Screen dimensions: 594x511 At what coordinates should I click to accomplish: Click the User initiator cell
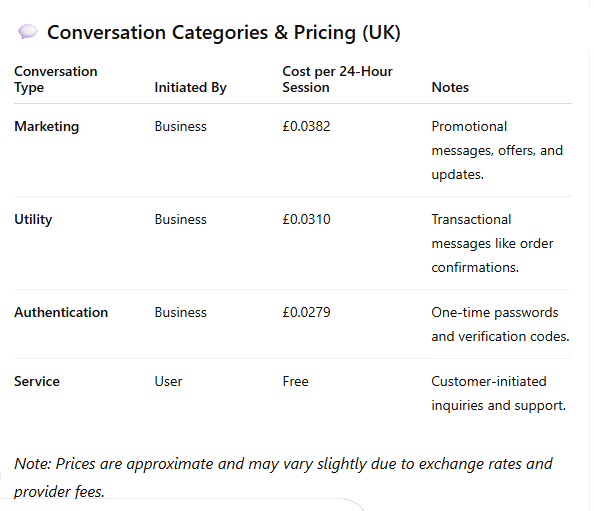(x=168, y=381)
